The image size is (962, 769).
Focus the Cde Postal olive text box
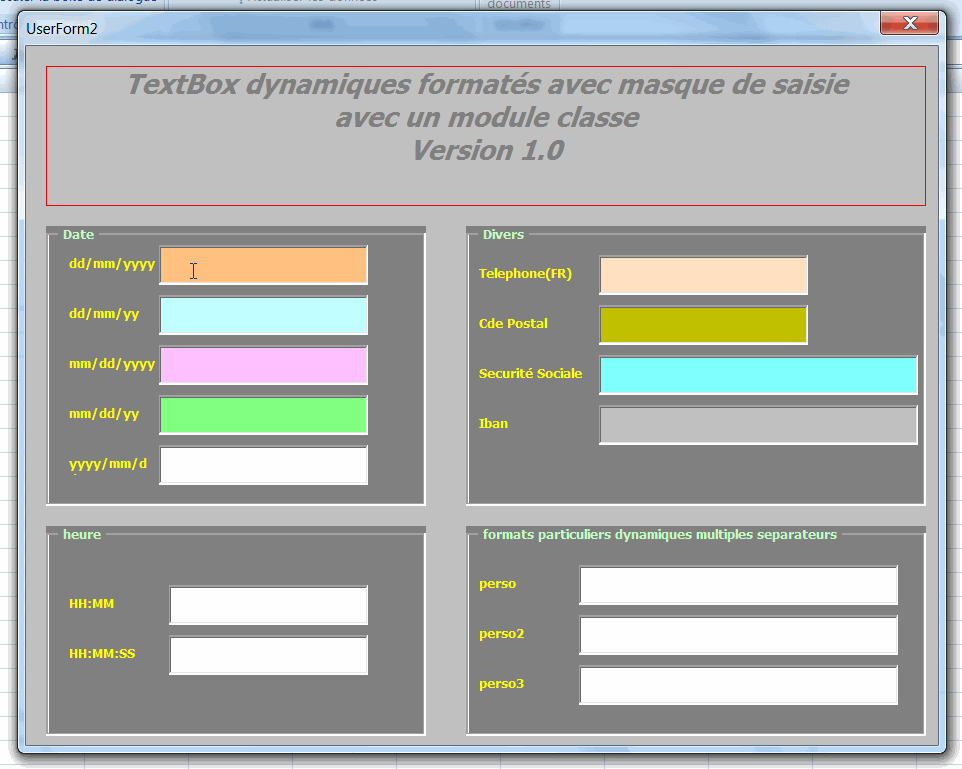click(x=703, y=325)
